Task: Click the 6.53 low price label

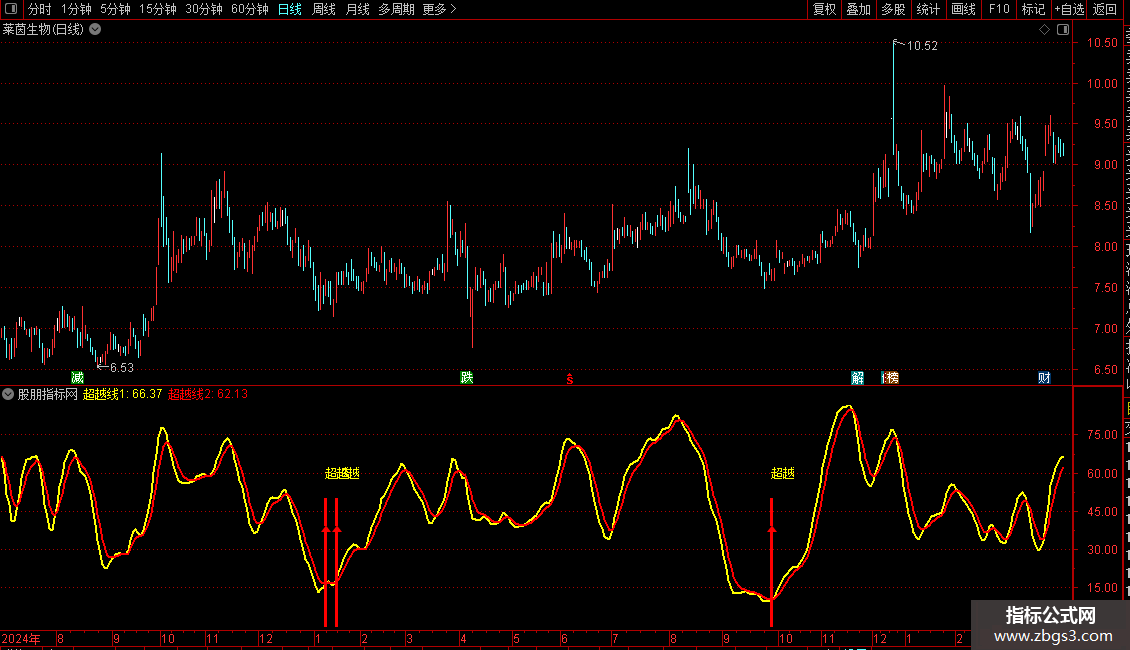Action: 122,368
